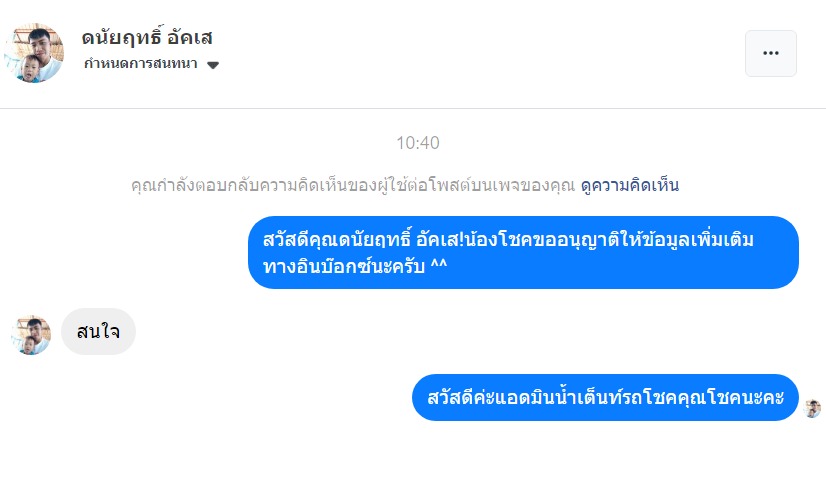The height and width of the screenshot is (481, 826).
Task: Select the สนใจ message bubble
Action: click(x=98, y=331)
